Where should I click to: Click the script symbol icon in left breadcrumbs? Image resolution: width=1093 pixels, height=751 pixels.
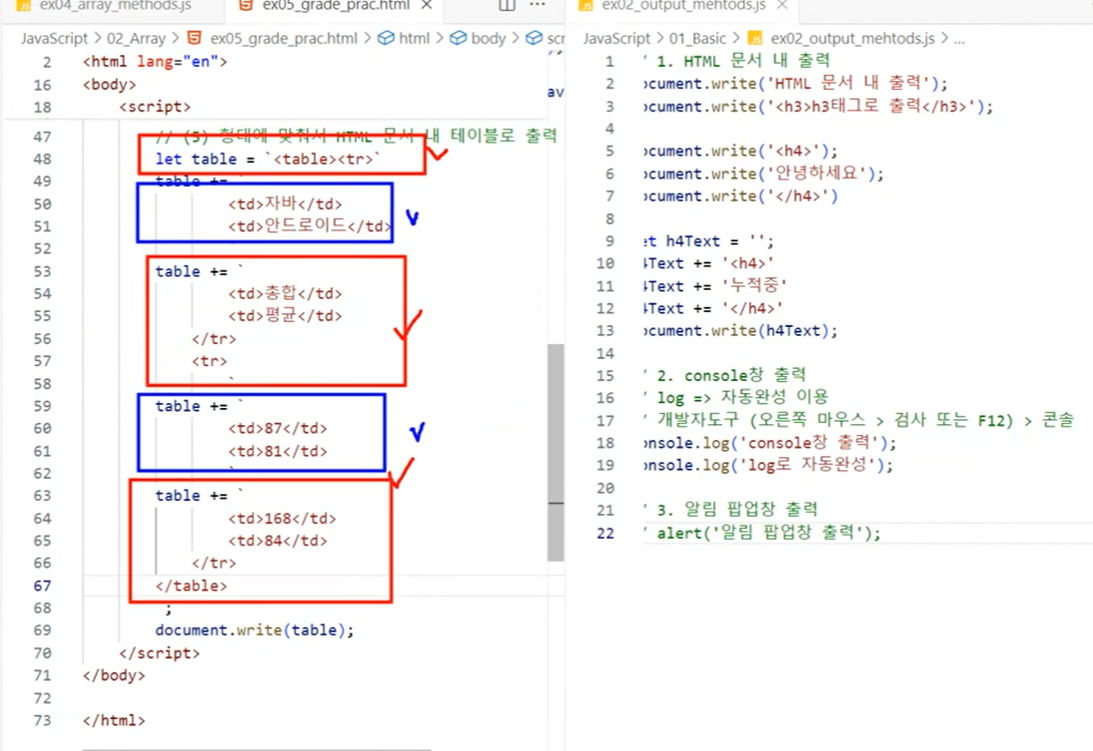(534, 38)
